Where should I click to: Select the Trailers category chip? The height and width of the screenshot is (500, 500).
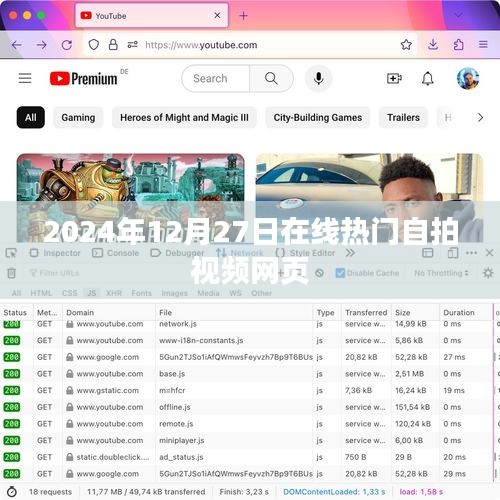403,117
